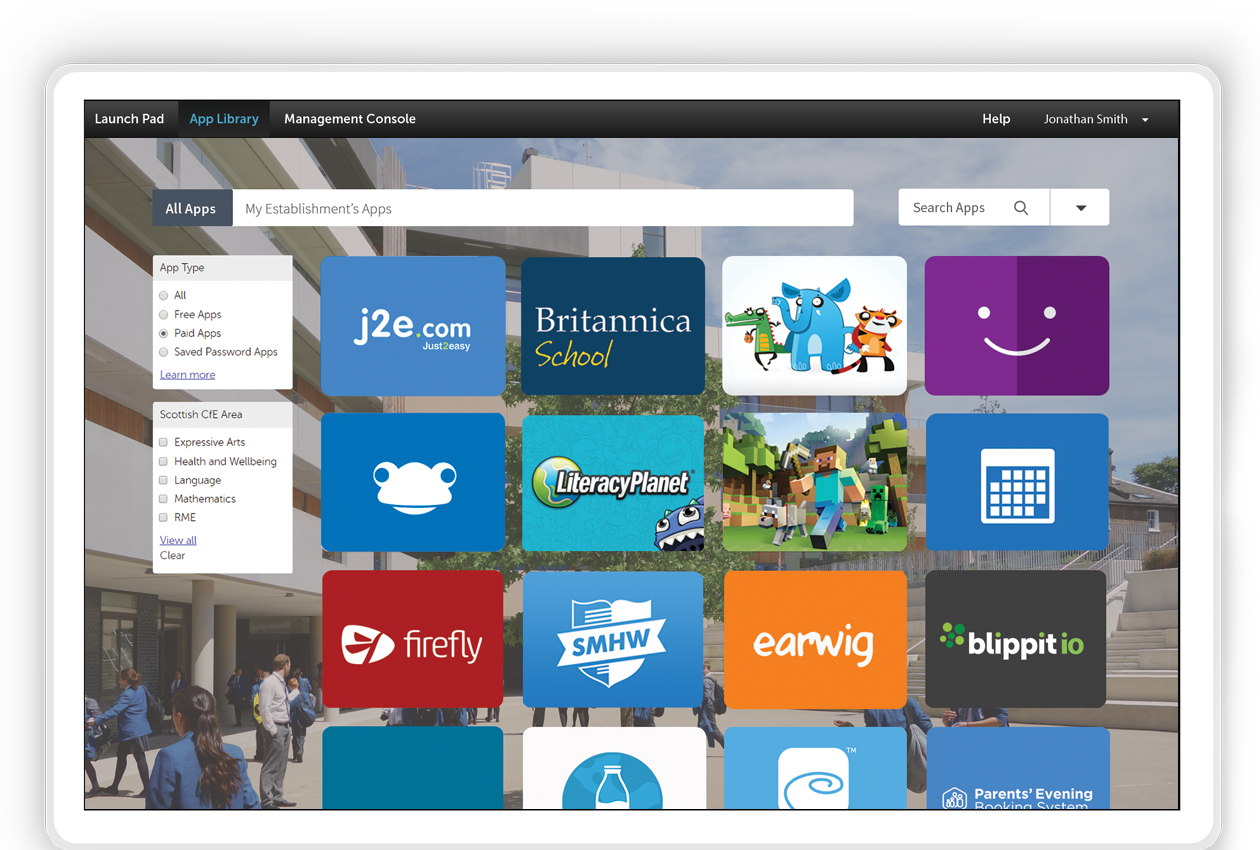Select the All app type radio button
Viewport: 1260px width, 850px height.
click(x=164, y=296)
